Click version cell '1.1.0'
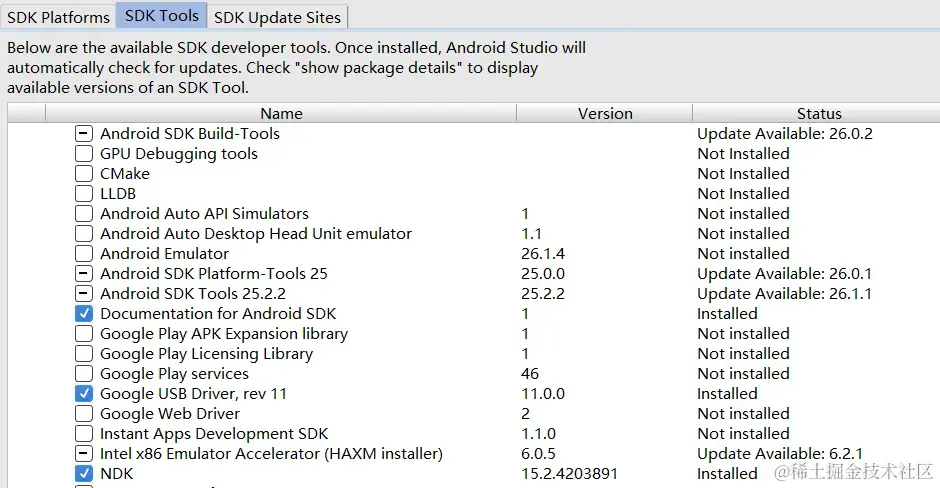940x488 pixels. tap(538, 433)
